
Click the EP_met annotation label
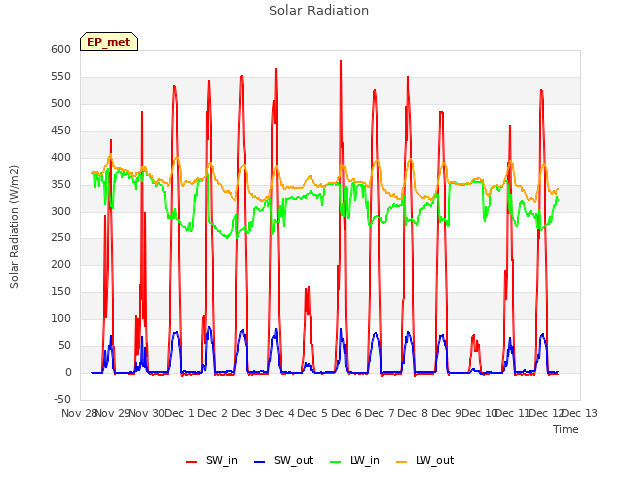[109, 42]
